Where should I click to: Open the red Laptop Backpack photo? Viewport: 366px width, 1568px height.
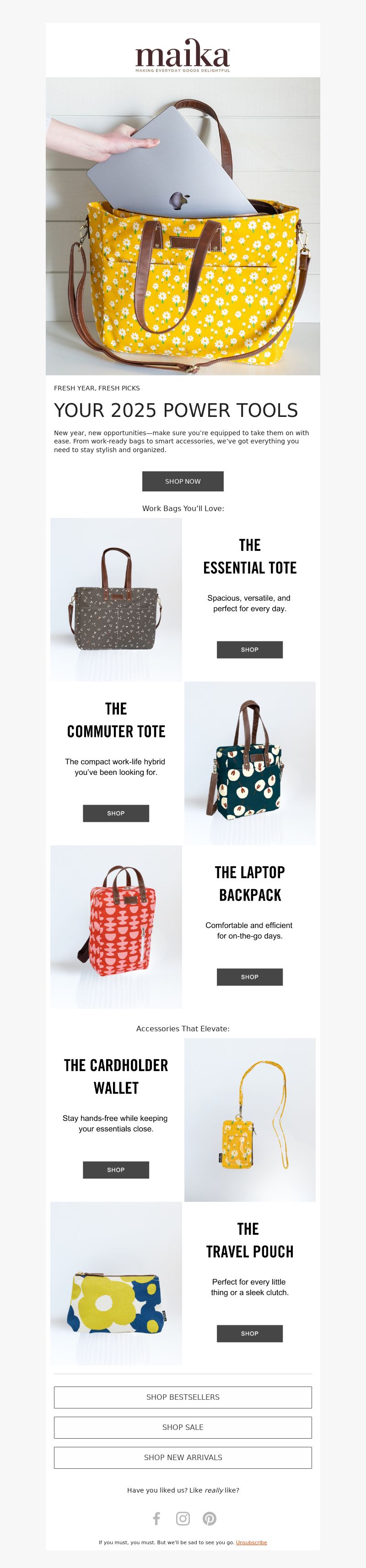point(116,927)
